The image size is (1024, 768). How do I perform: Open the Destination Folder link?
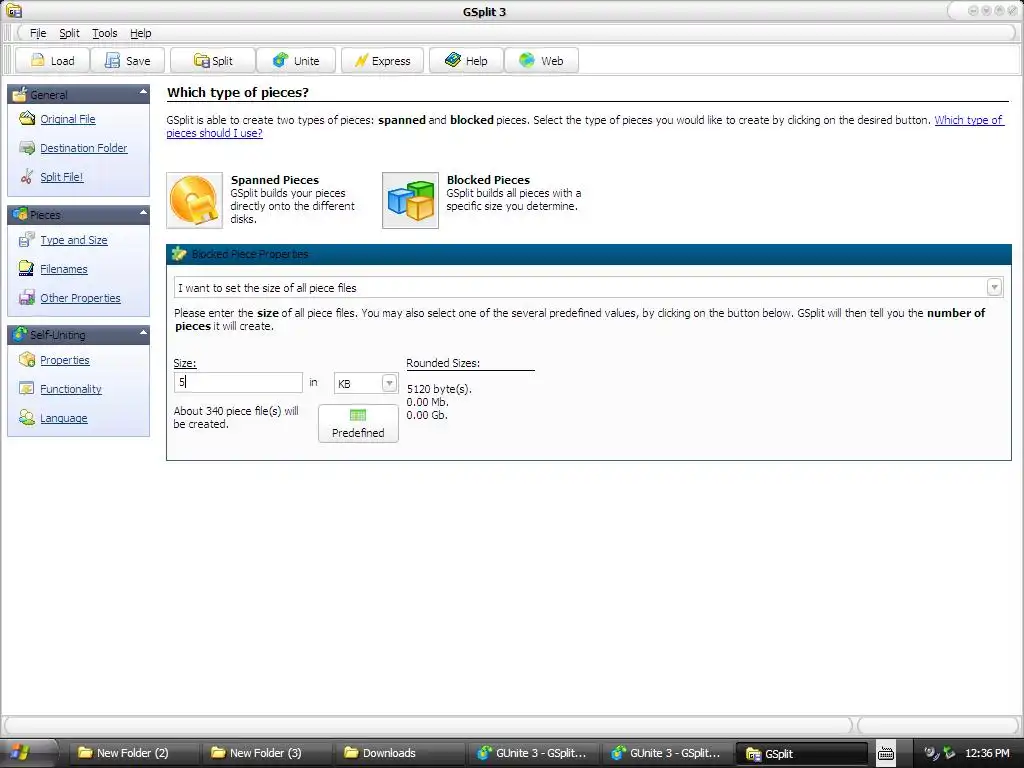84,148
